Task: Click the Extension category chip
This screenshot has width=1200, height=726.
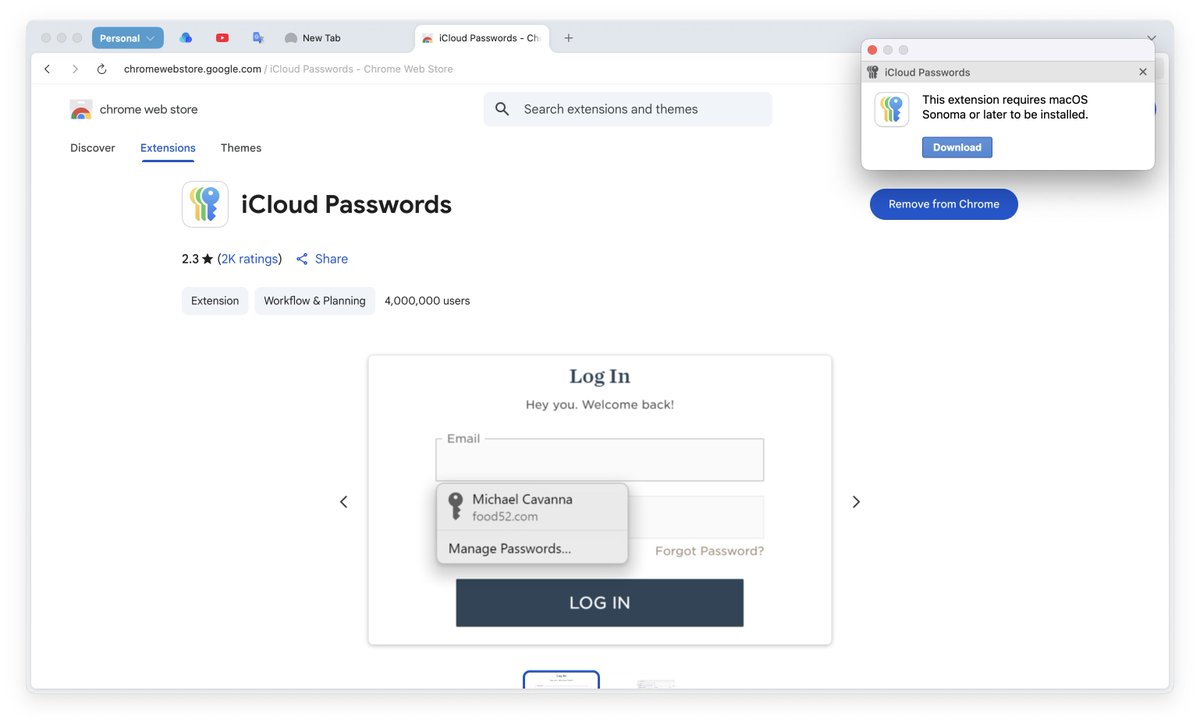Action: (x=215, y=301)
